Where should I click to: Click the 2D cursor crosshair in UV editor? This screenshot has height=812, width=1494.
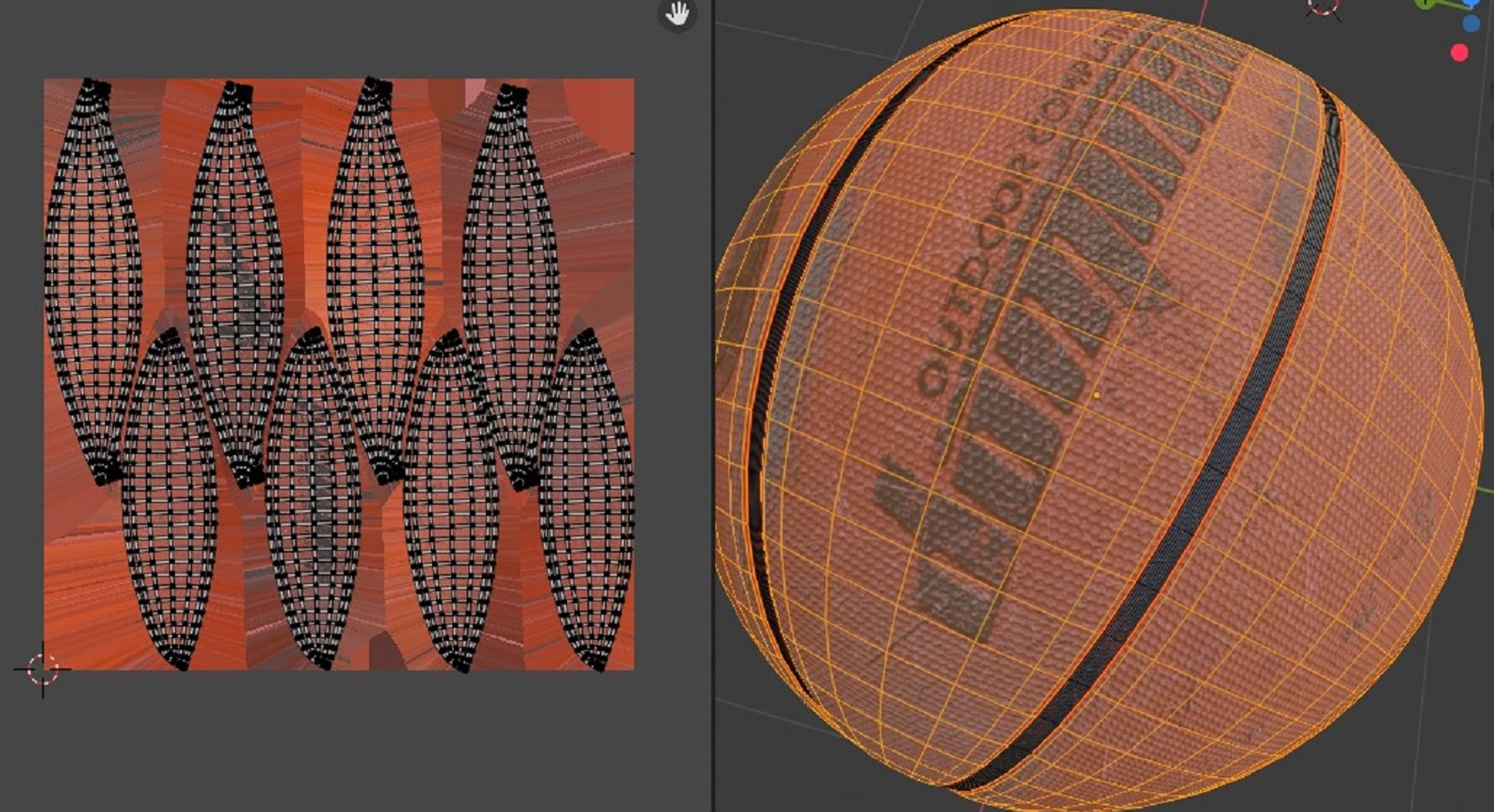42,669
